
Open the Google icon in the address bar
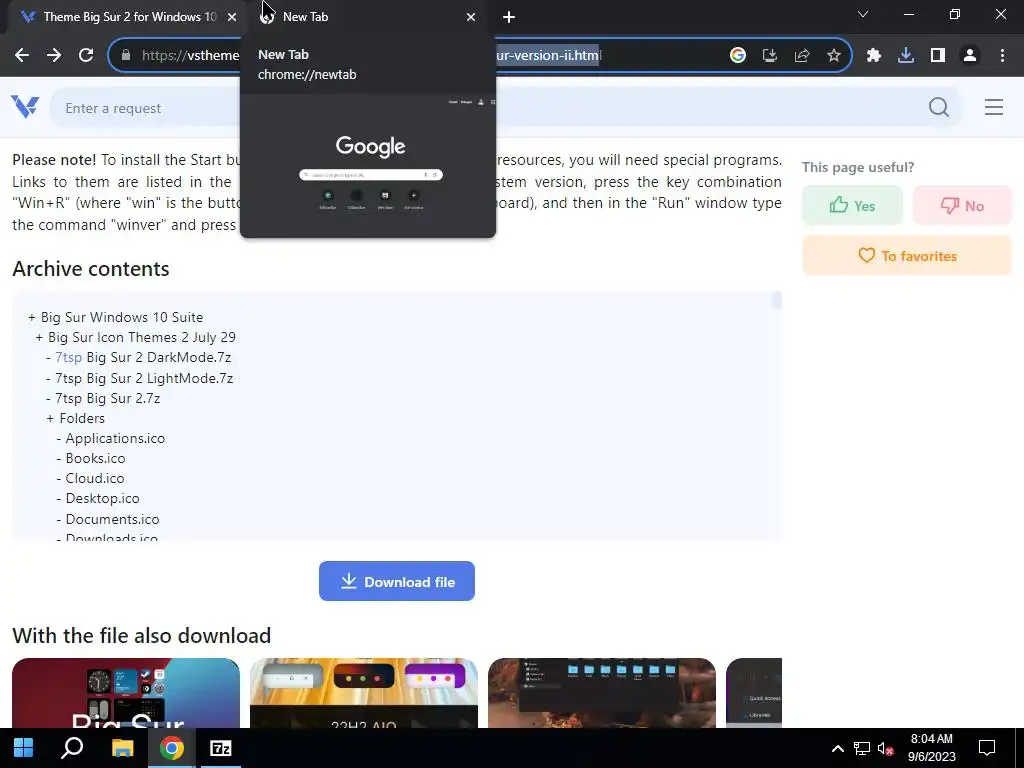pyautogui.click(x=737, y=56)
